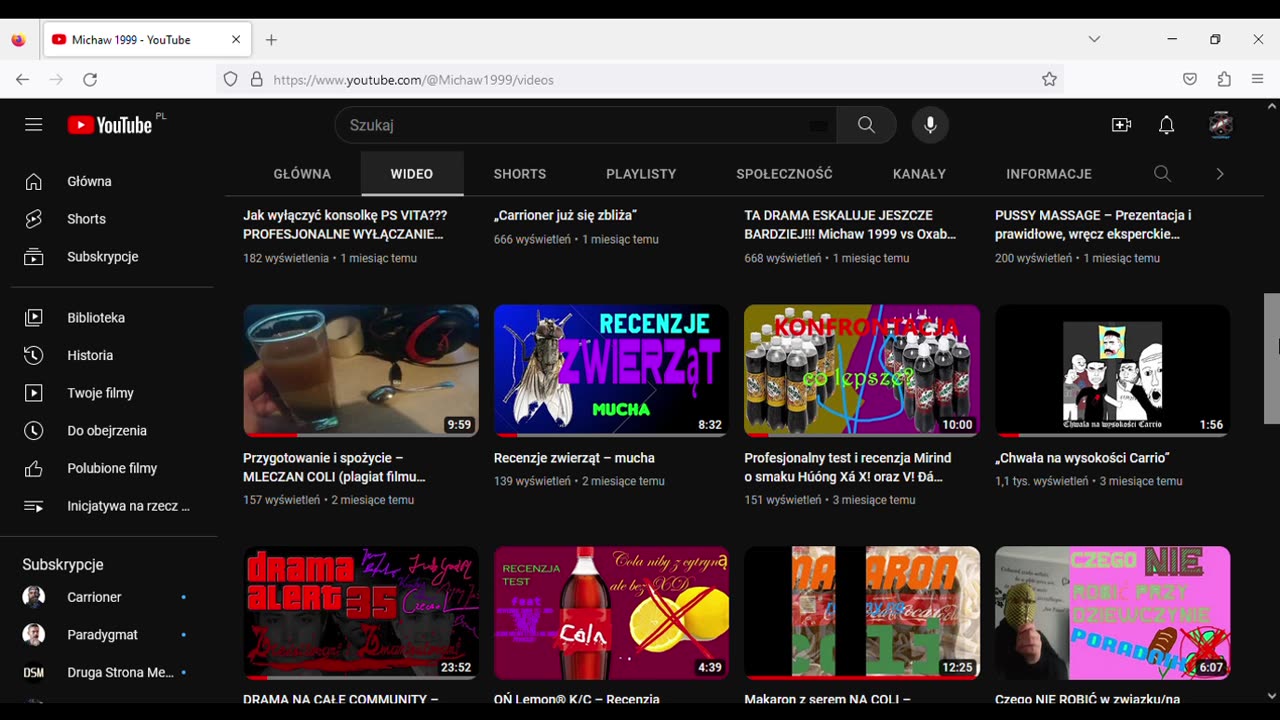Open the YouTube hamburger guide menu
Viewport: 1280px width, 720px height.
point(34,125)
